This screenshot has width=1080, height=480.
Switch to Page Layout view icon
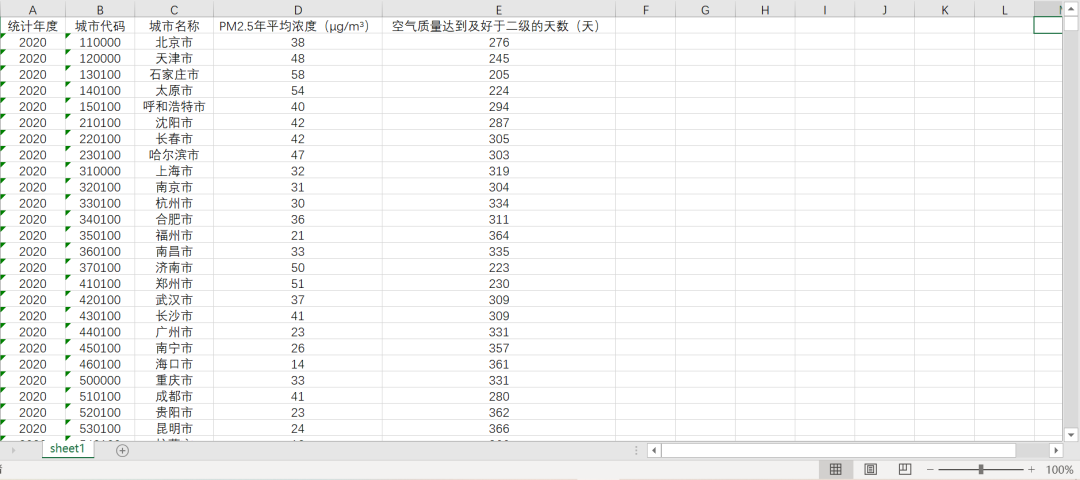coord(871,469)
